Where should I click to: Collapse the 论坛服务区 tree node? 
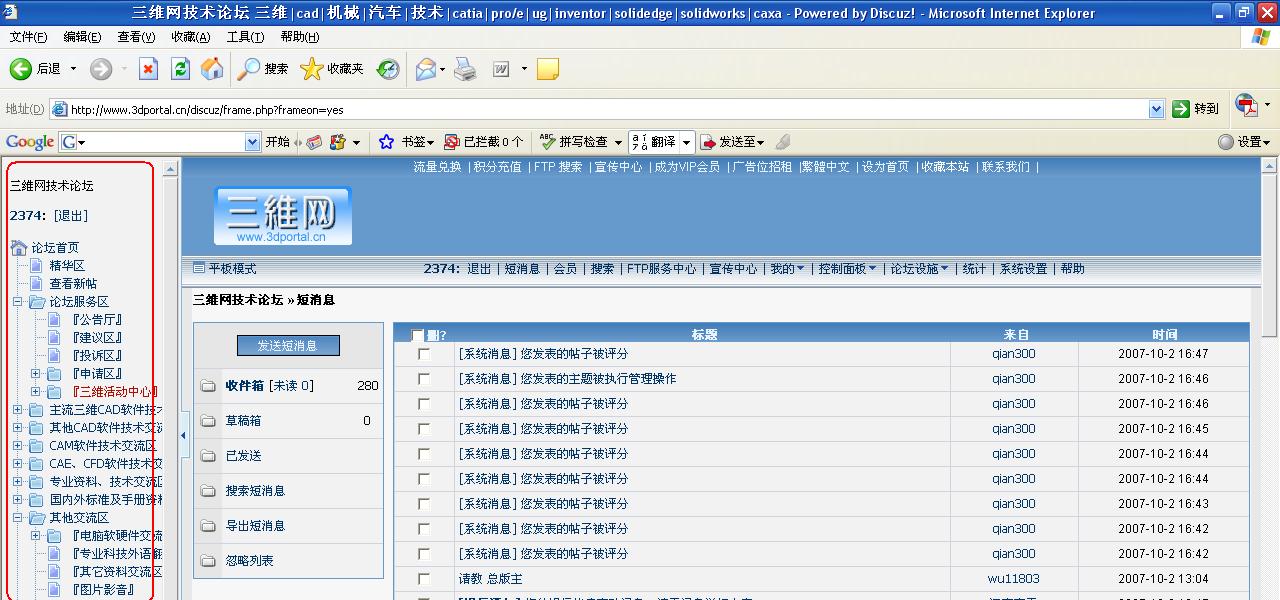pyautogui.click(x=17, y=302)
